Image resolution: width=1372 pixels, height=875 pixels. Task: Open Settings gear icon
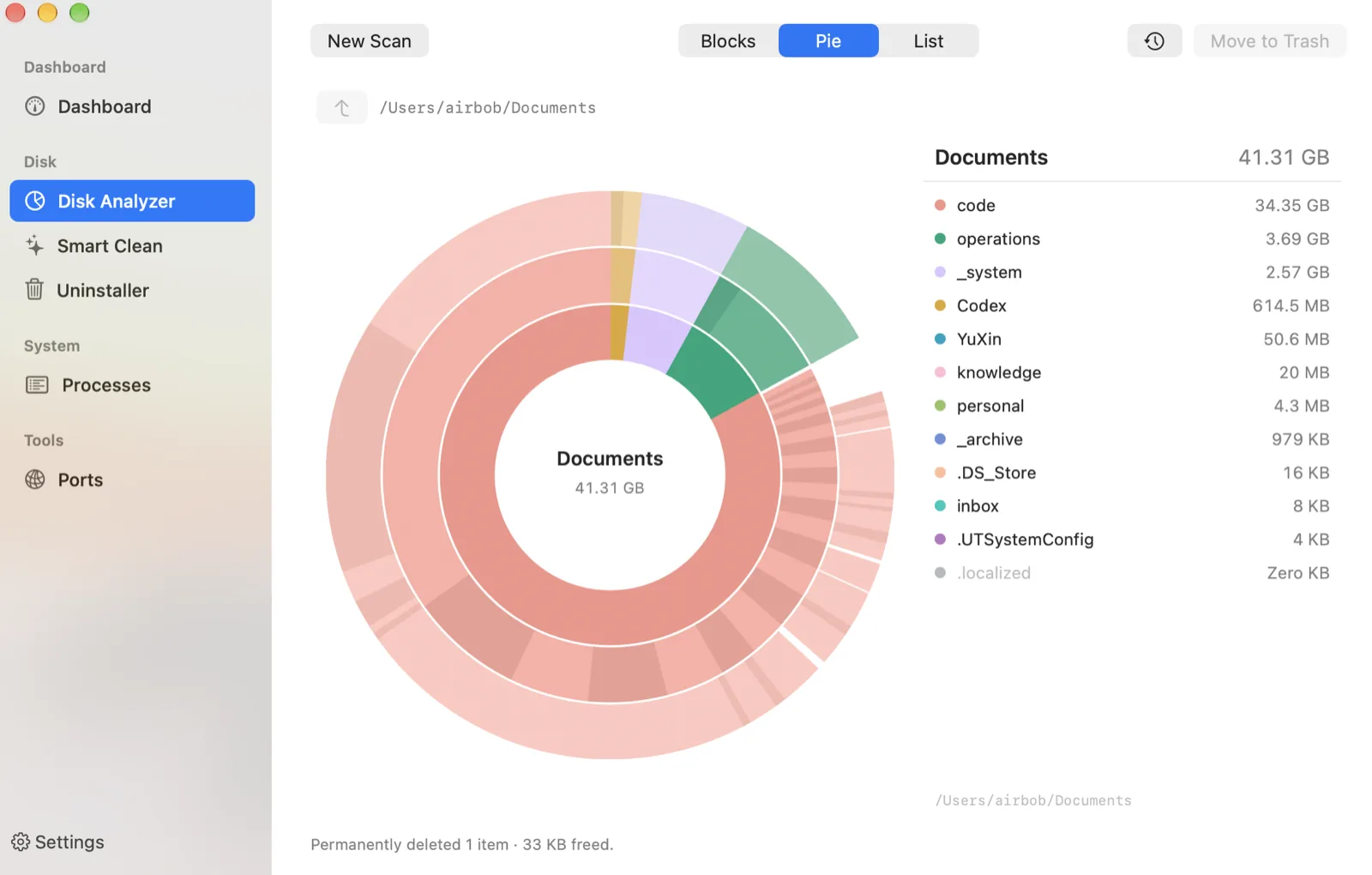(21, 842)
